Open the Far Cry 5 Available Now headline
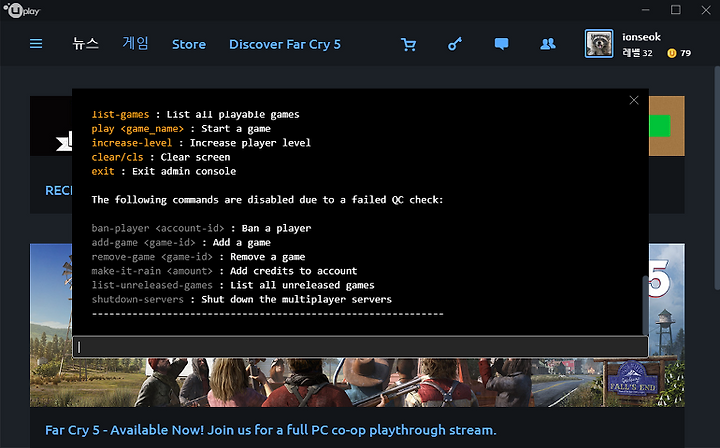Screen dimensions: 720x448 pyautogui.click(x=270, y=430)
